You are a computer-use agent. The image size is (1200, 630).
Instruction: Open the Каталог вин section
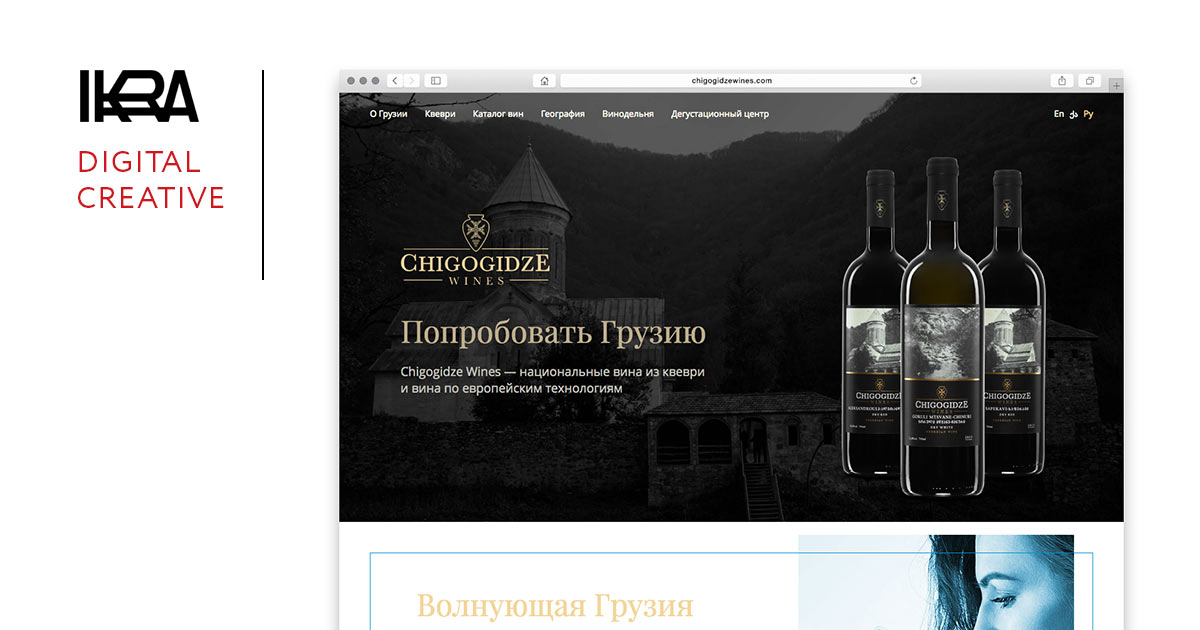(498, 114)
